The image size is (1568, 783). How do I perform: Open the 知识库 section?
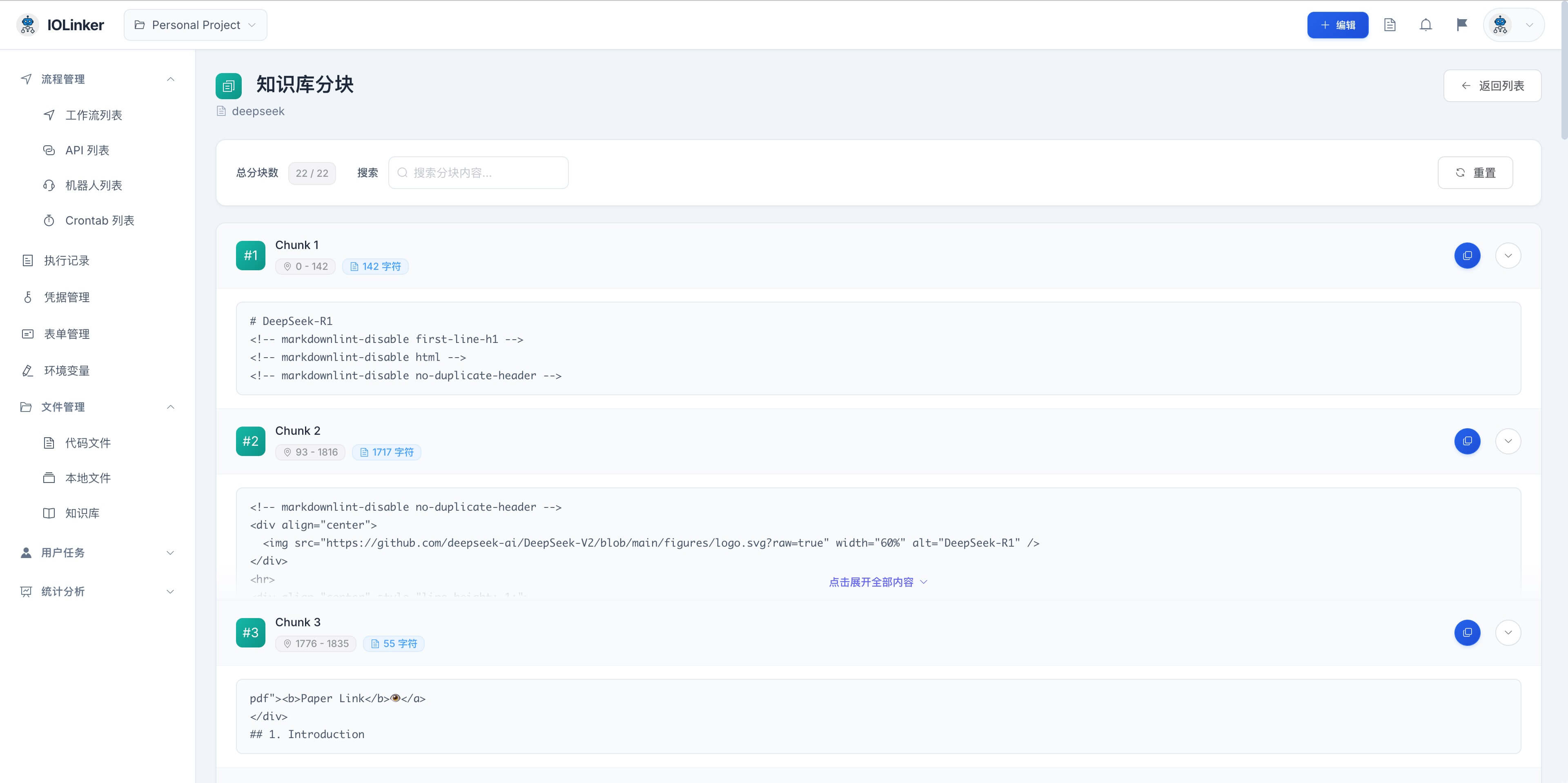click(82, 513)
